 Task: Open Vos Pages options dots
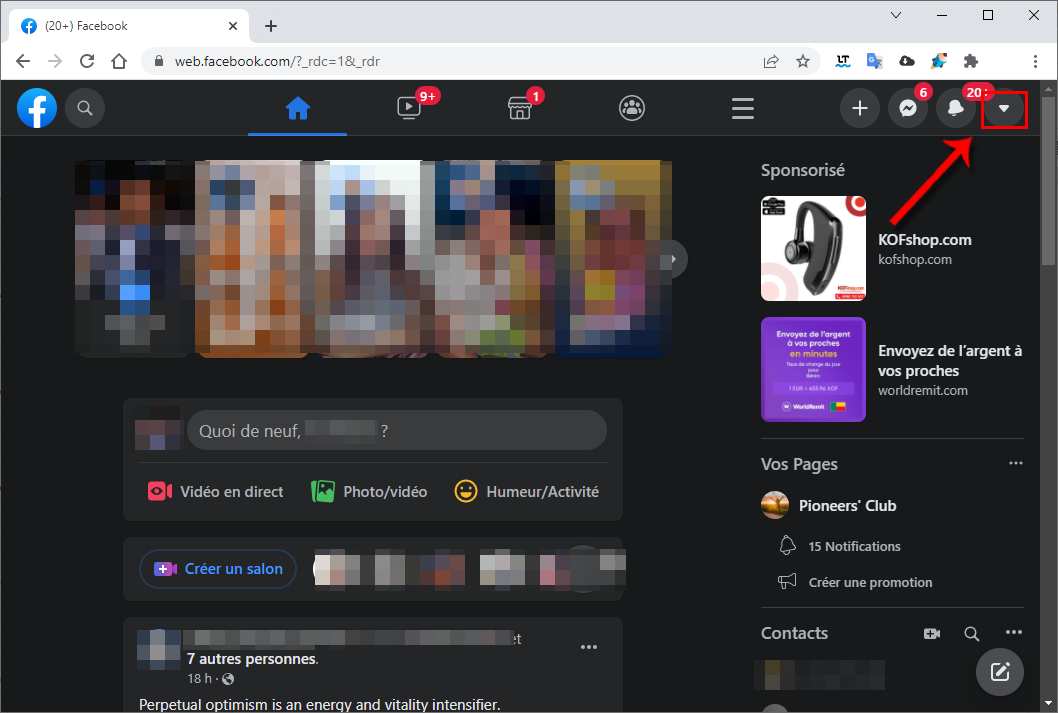coord(1015,463)
